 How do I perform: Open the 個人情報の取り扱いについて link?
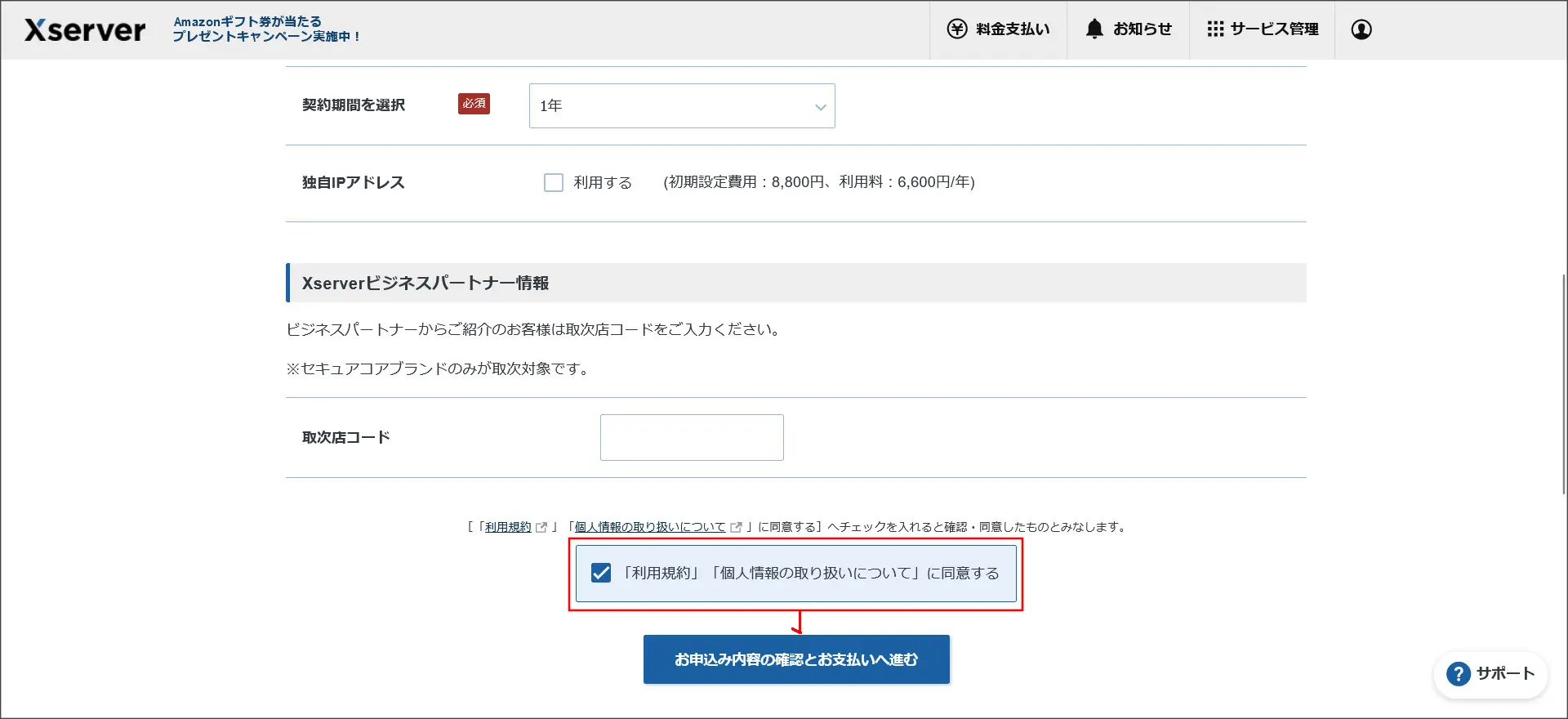pos(650,528)
